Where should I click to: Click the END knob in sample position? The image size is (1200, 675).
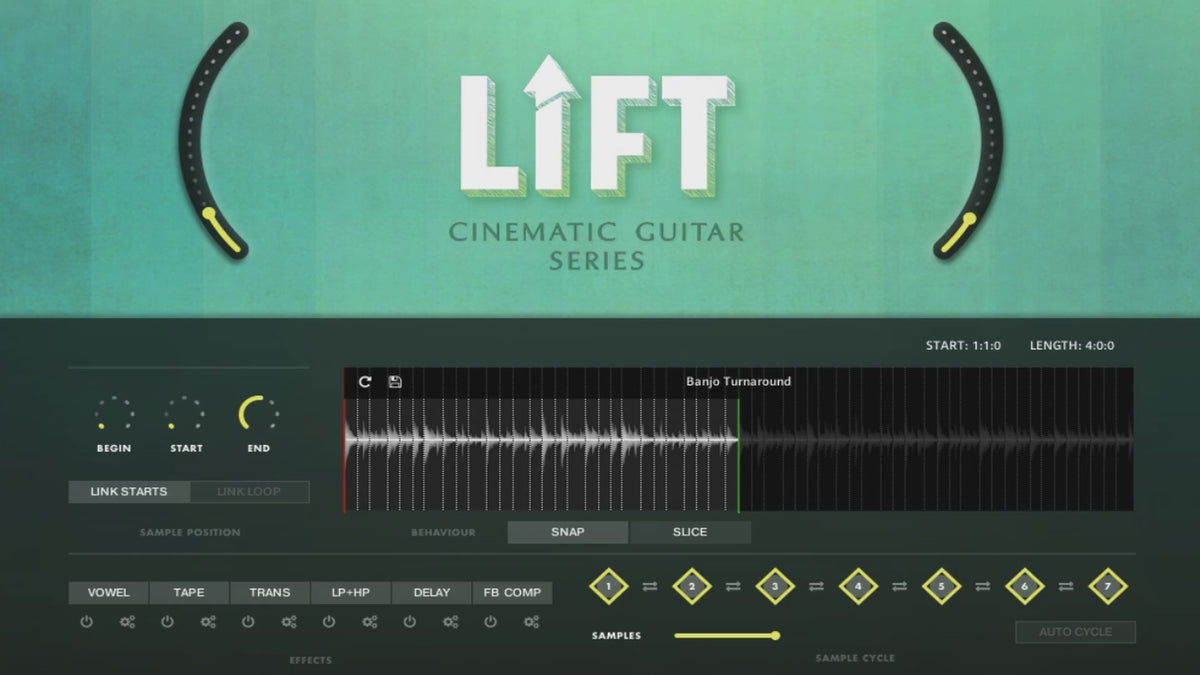[258, 413]
